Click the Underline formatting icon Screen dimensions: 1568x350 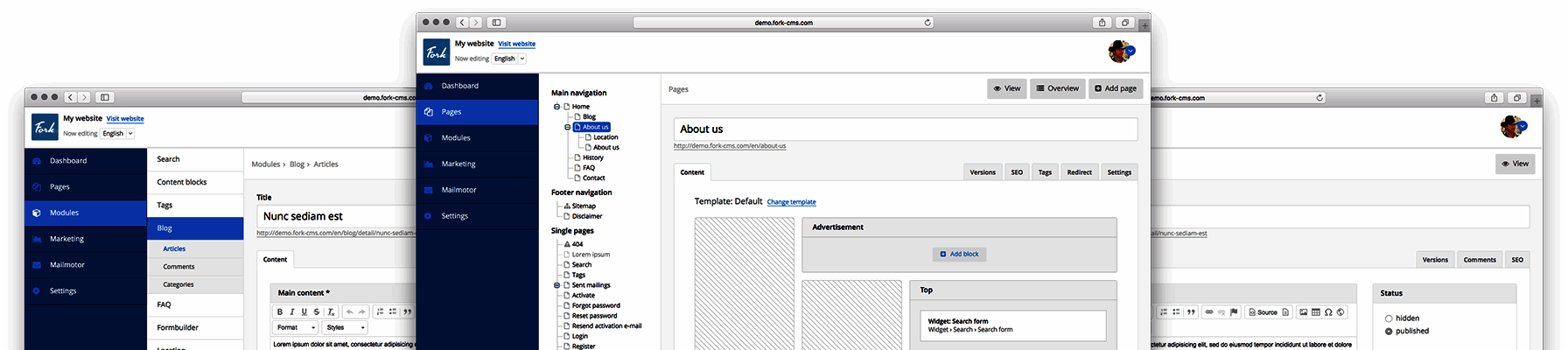coord(304,311)
